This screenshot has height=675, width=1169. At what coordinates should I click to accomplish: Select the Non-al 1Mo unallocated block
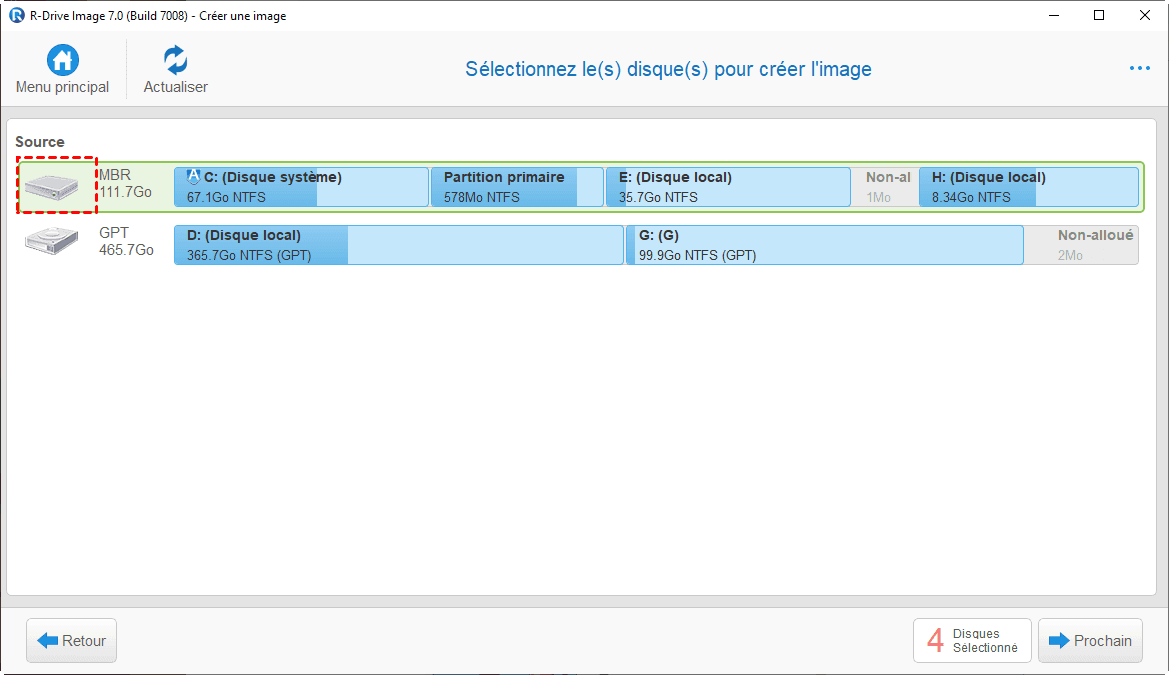(885, 186)
